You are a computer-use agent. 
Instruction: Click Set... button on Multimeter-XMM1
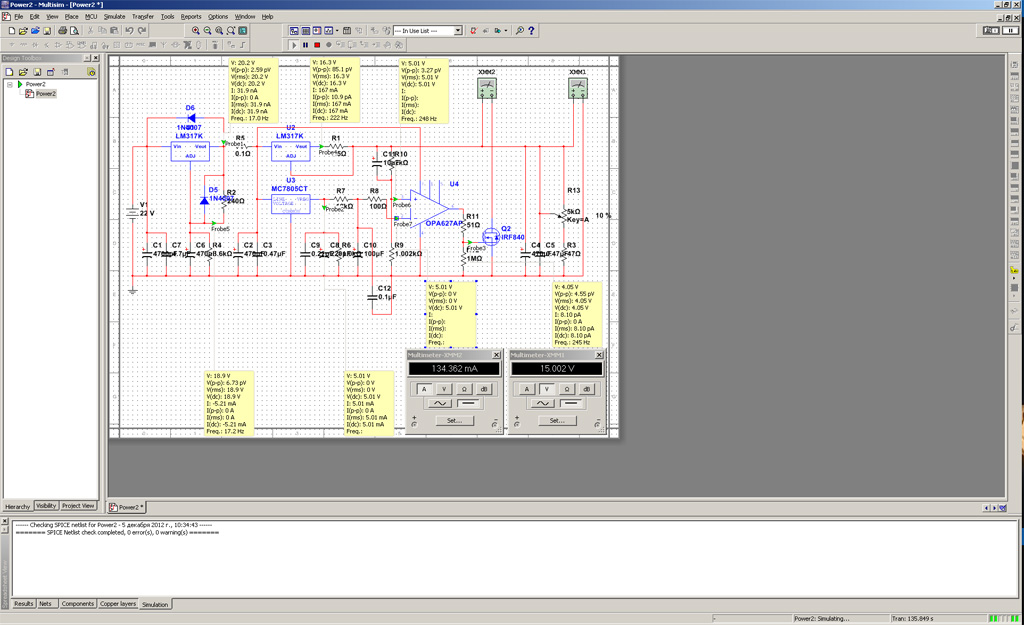tap(557, 421)
